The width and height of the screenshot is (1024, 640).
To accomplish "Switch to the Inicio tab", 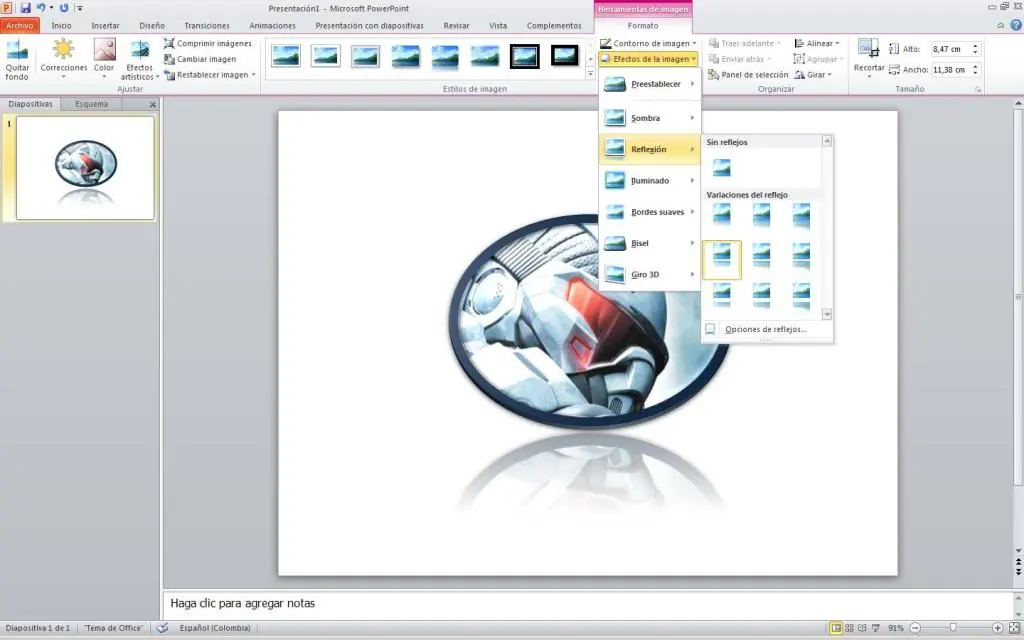I will [61, 25].
